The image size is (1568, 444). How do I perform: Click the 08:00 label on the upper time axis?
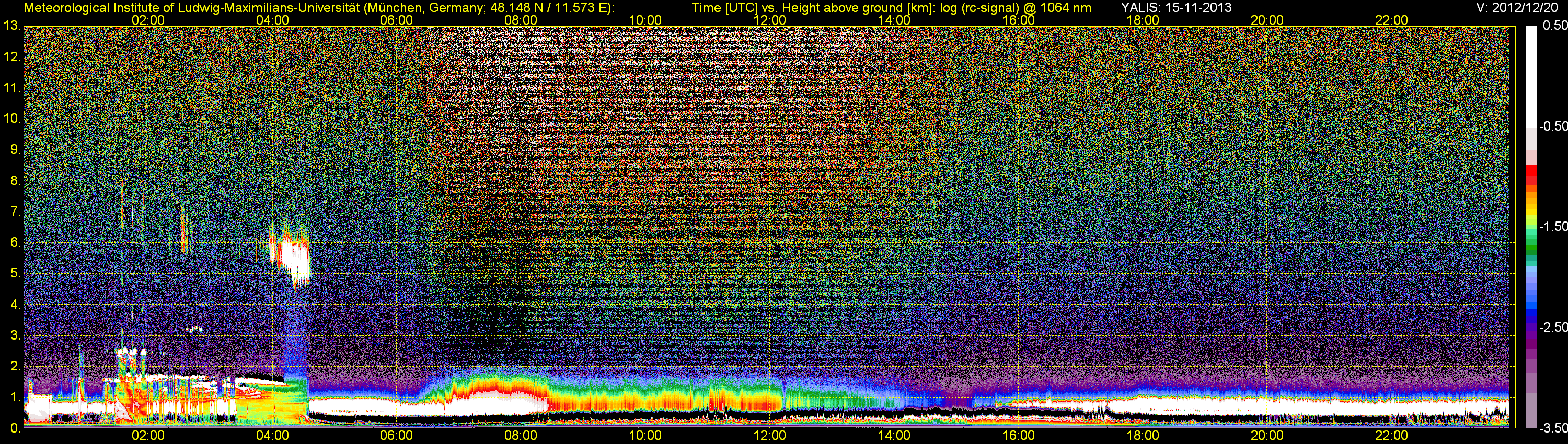(x=521, y=20)
